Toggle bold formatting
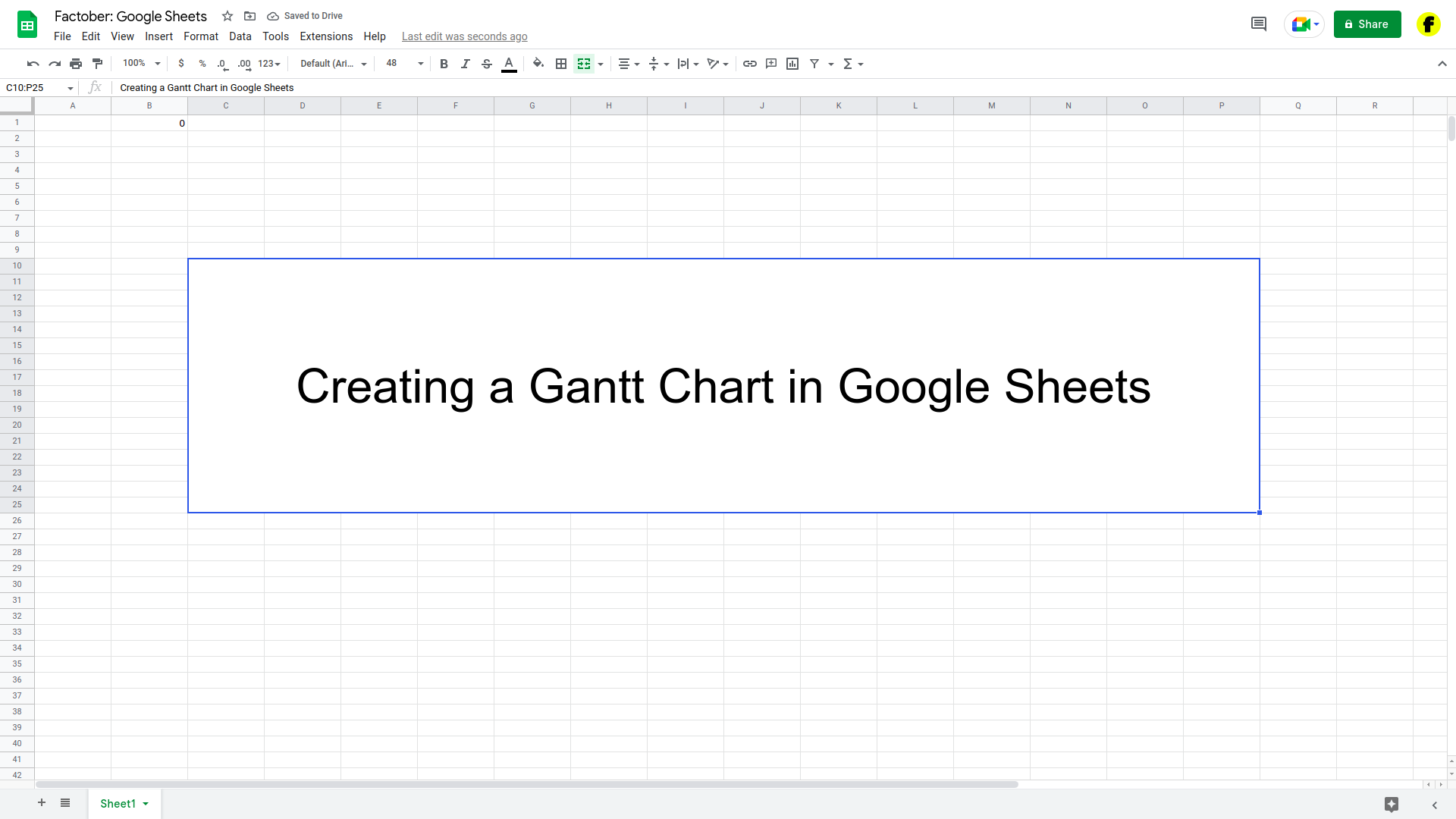This screenshot has width=1456, height=819. pyautogui.click(x=444, y=64)
